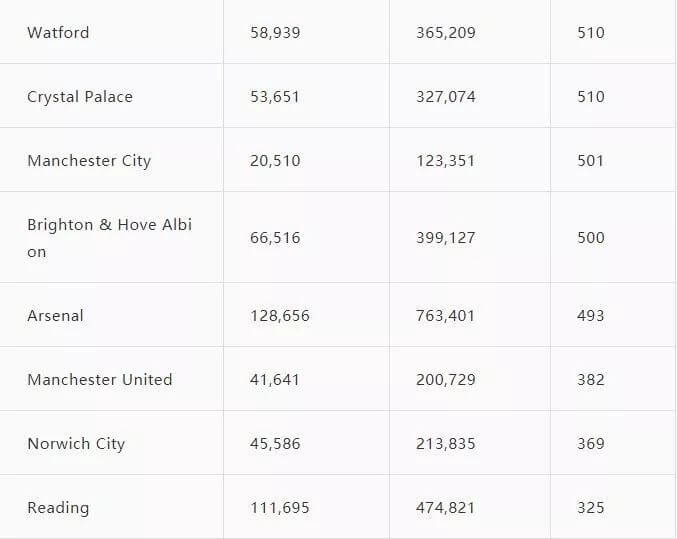Select the 20,510 Manchester City figure
The width and height of the screenshot is (677, 539).
tap(275, 161)
